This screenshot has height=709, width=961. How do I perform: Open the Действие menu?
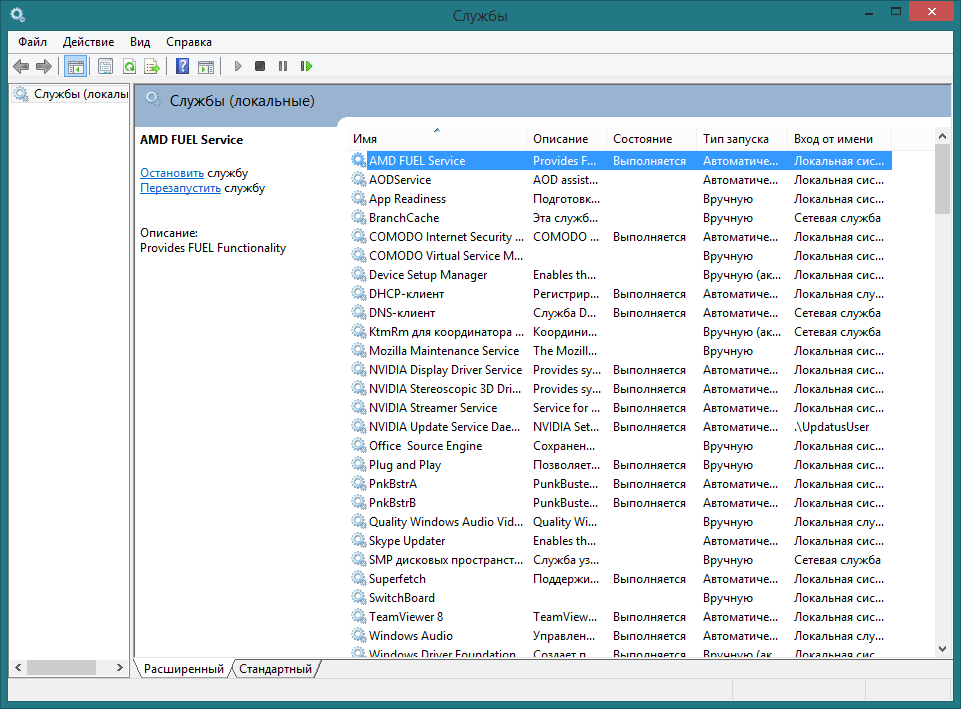88,42
